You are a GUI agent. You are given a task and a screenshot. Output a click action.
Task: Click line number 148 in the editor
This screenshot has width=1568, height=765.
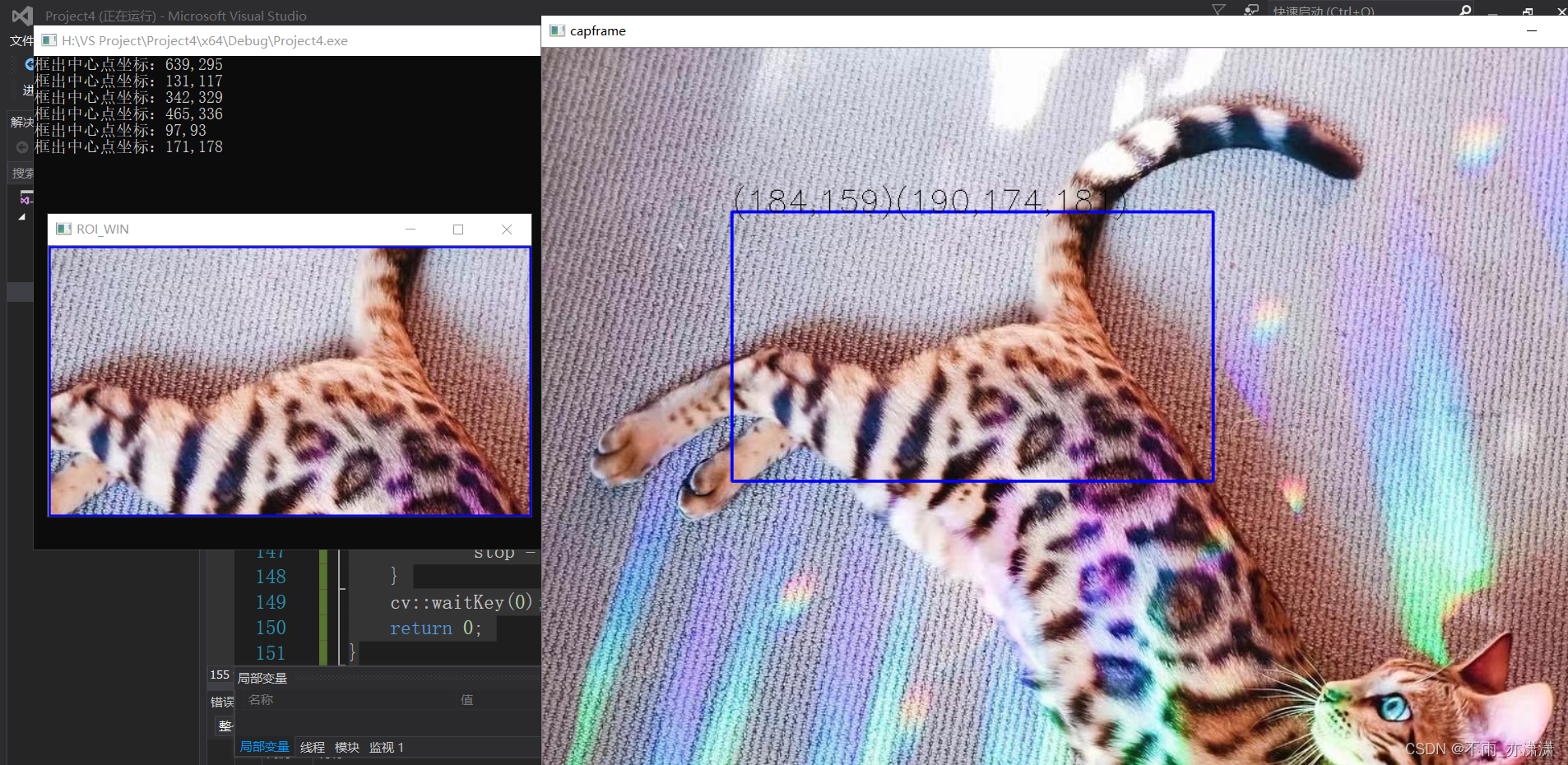click(x=271, y=577)
